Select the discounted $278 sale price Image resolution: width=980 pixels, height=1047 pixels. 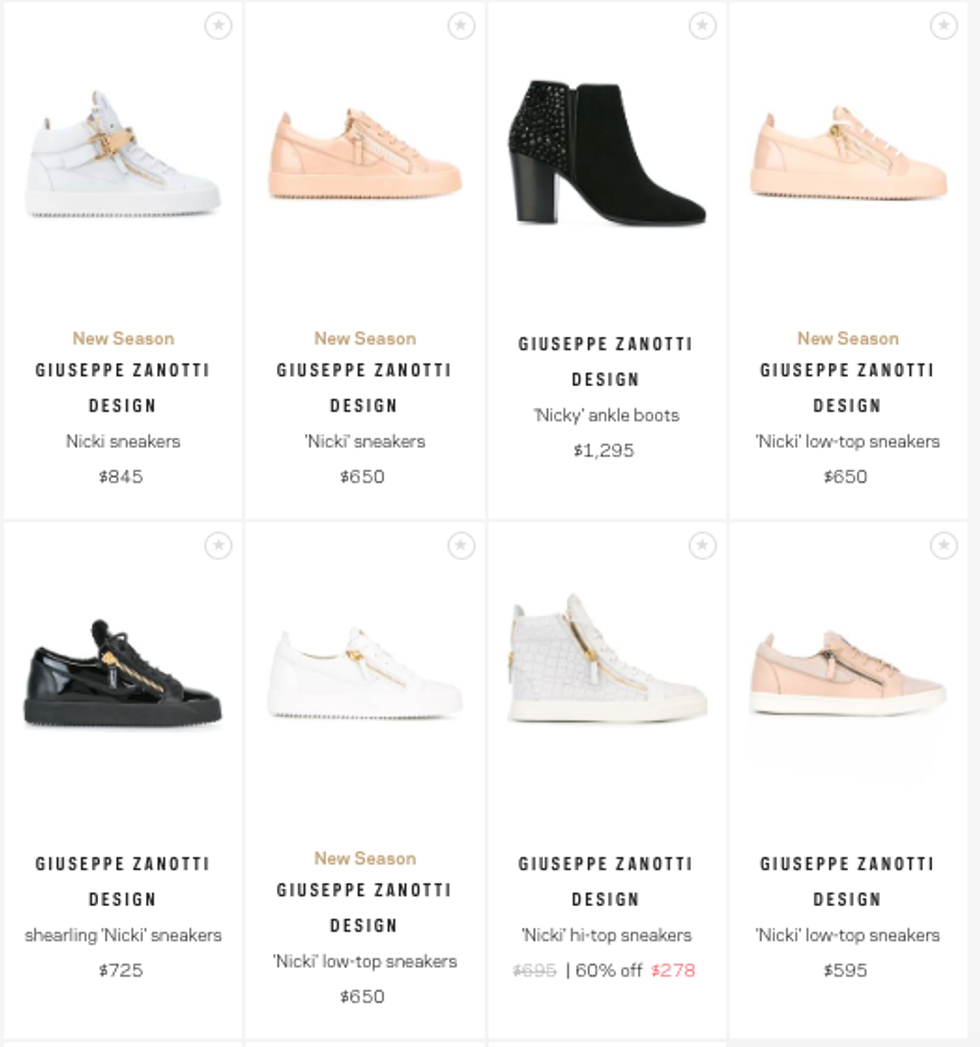click(x=673, y=970)
